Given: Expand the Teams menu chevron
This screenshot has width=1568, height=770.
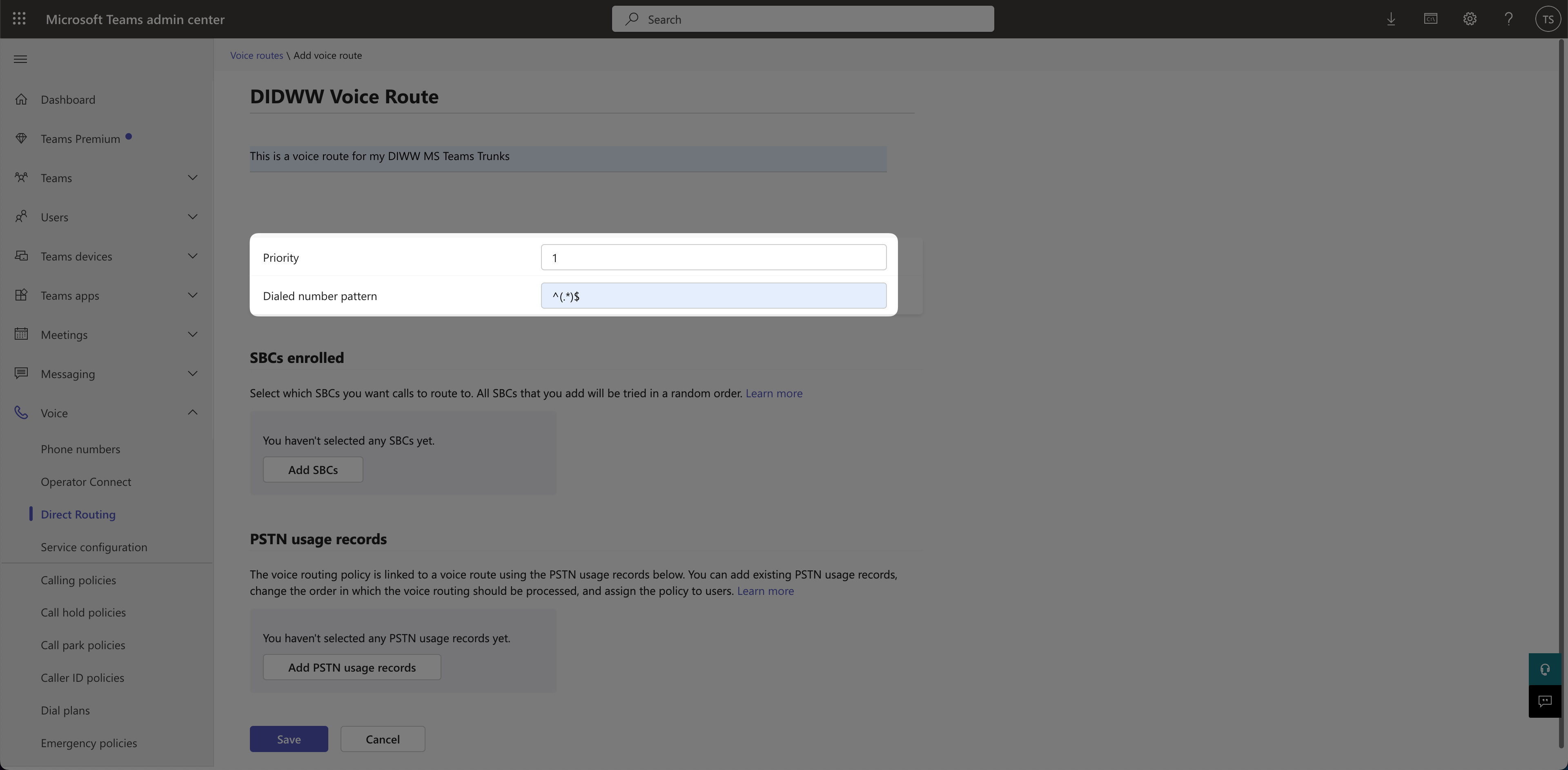Looking at the screenshot, I should click(192, 178).
